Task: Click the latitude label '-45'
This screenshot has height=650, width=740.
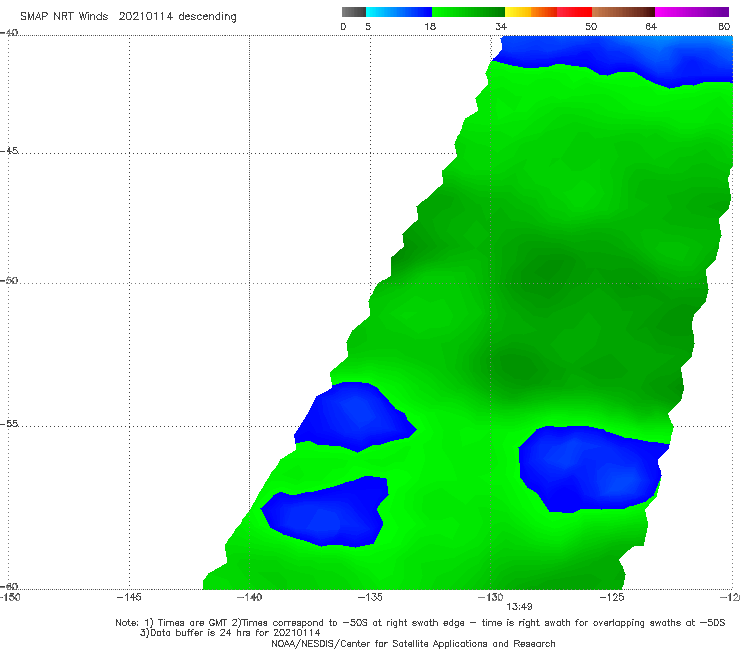Action: pos(9,151)
